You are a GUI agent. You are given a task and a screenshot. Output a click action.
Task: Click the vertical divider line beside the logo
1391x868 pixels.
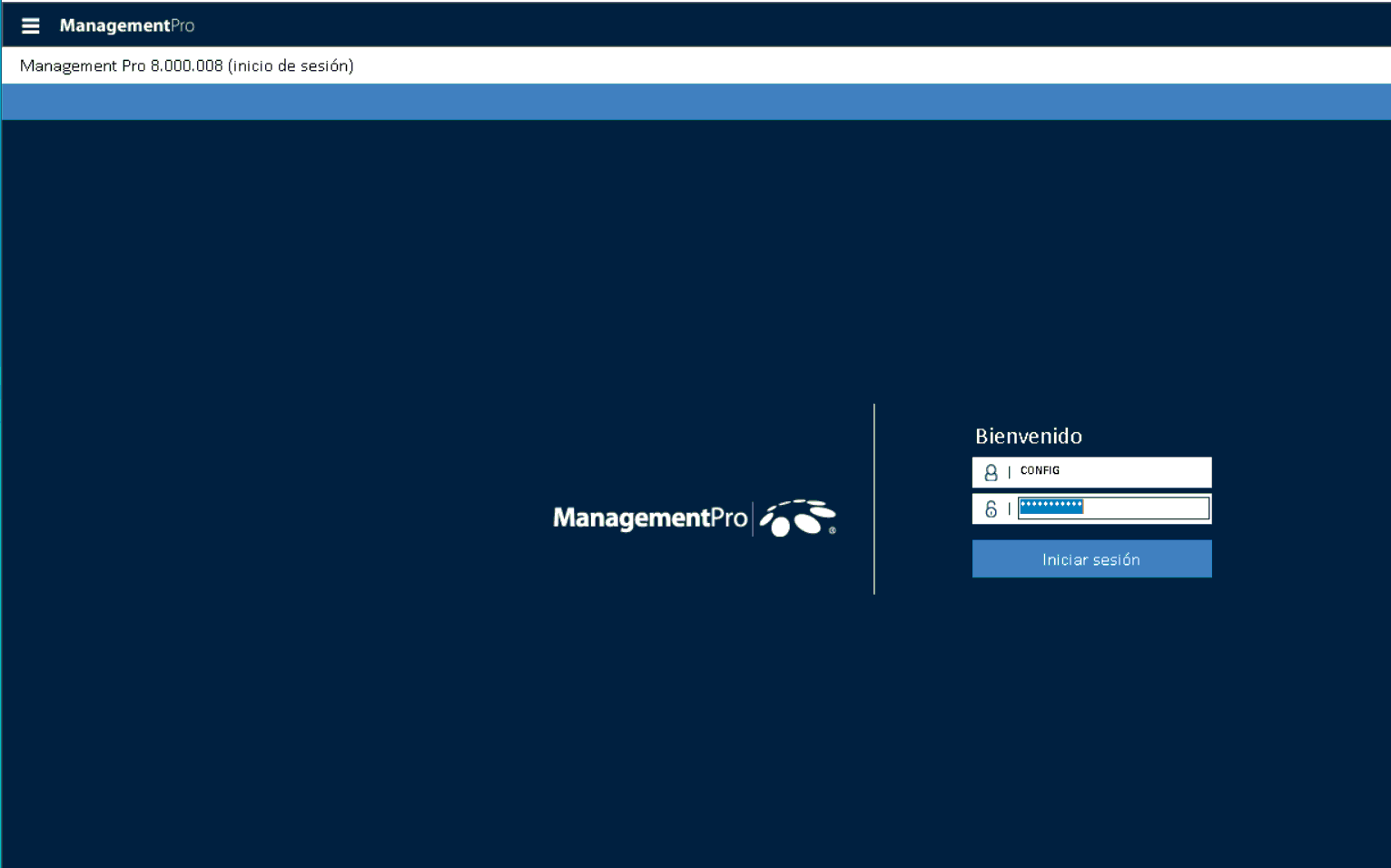click(874, 499)
